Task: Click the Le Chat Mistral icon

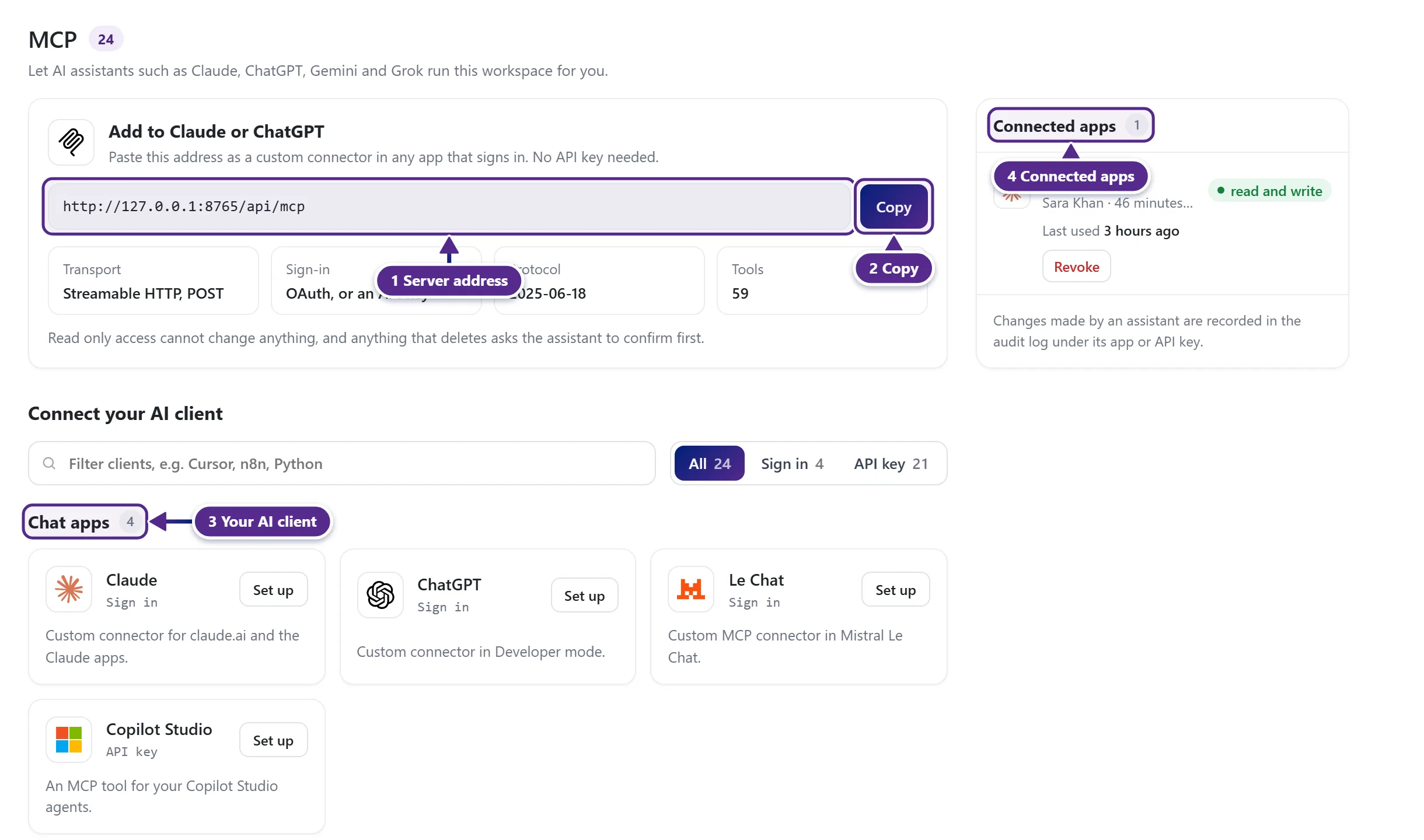Action: pos(691,589)
